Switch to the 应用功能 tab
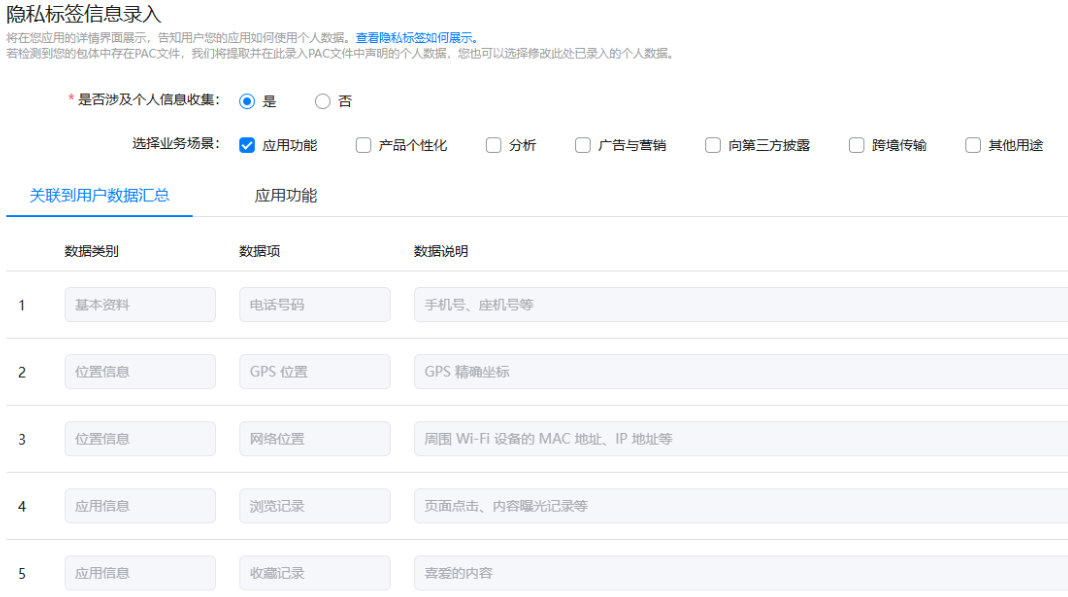Screen dimensions: 1068x597 pyautogui.click(x=287, y=195)
